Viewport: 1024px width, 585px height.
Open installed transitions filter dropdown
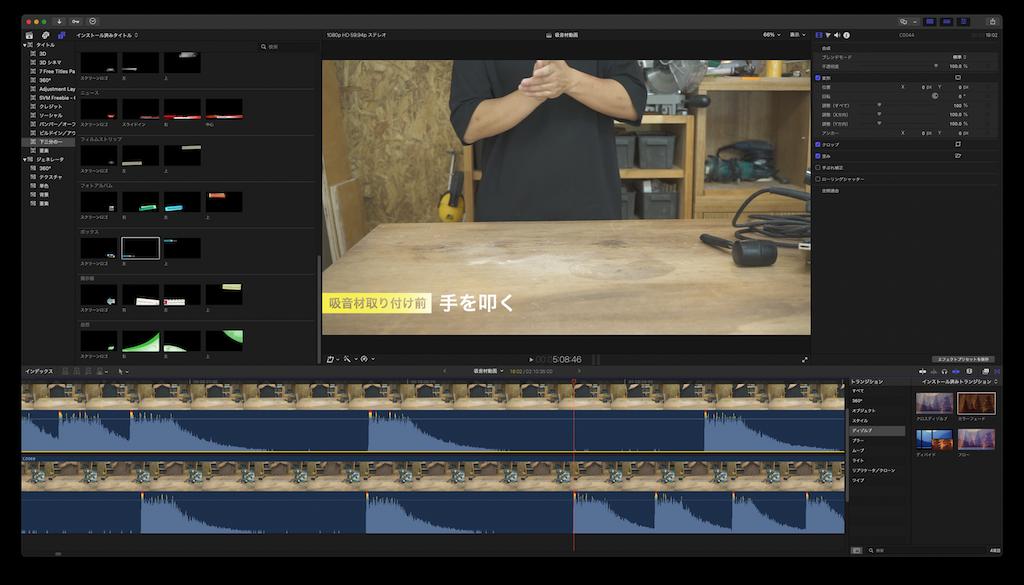click(959, 381)
